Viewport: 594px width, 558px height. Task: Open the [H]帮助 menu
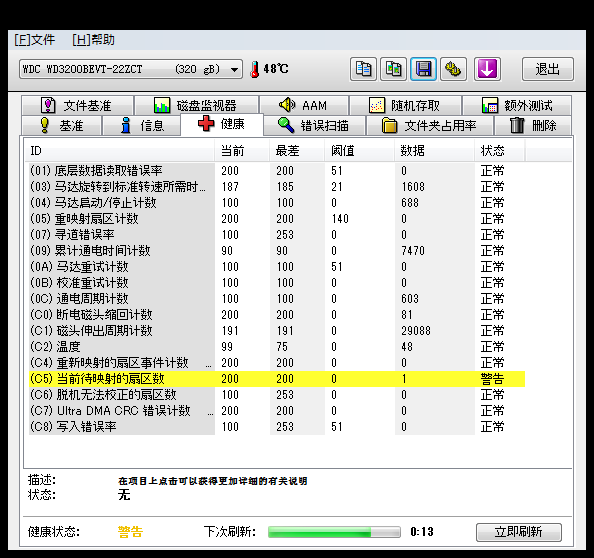93,40
